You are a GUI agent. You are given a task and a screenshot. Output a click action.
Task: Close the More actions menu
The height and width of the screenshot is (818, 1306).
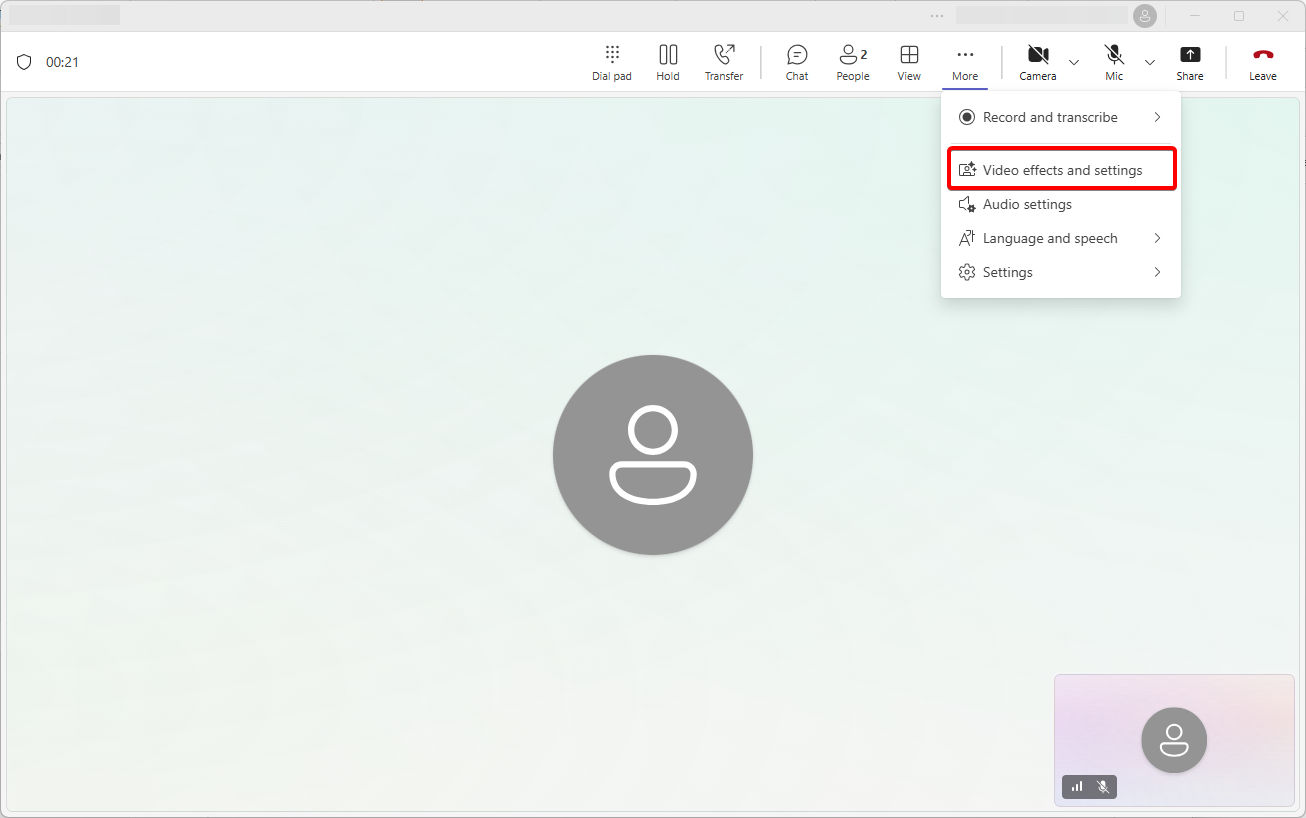[x=964, y=62]
